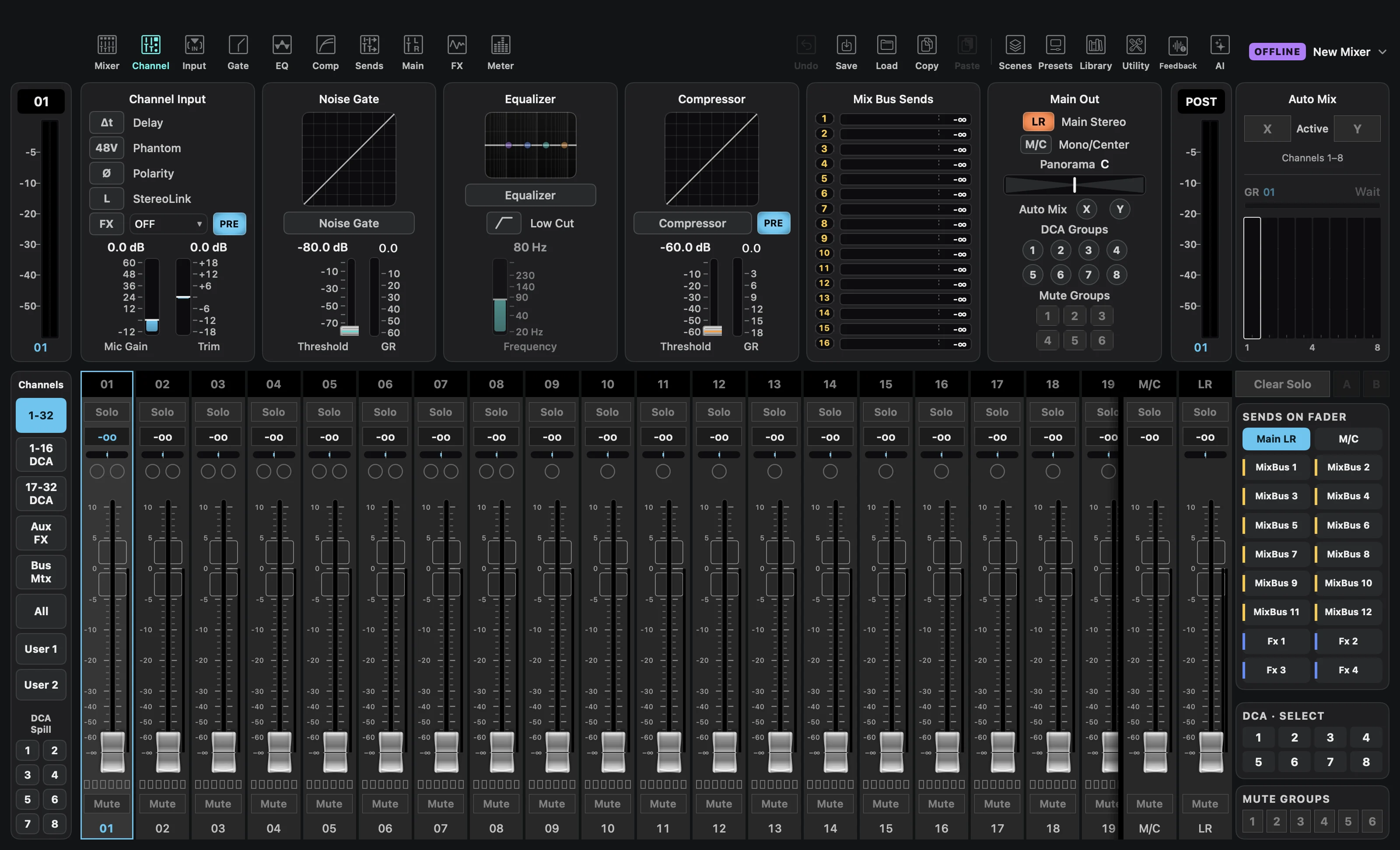Image resolution: width=1400 pixels, height=850 pixels.
Task: Open the Meter view icon
Action: click(500, 45)
